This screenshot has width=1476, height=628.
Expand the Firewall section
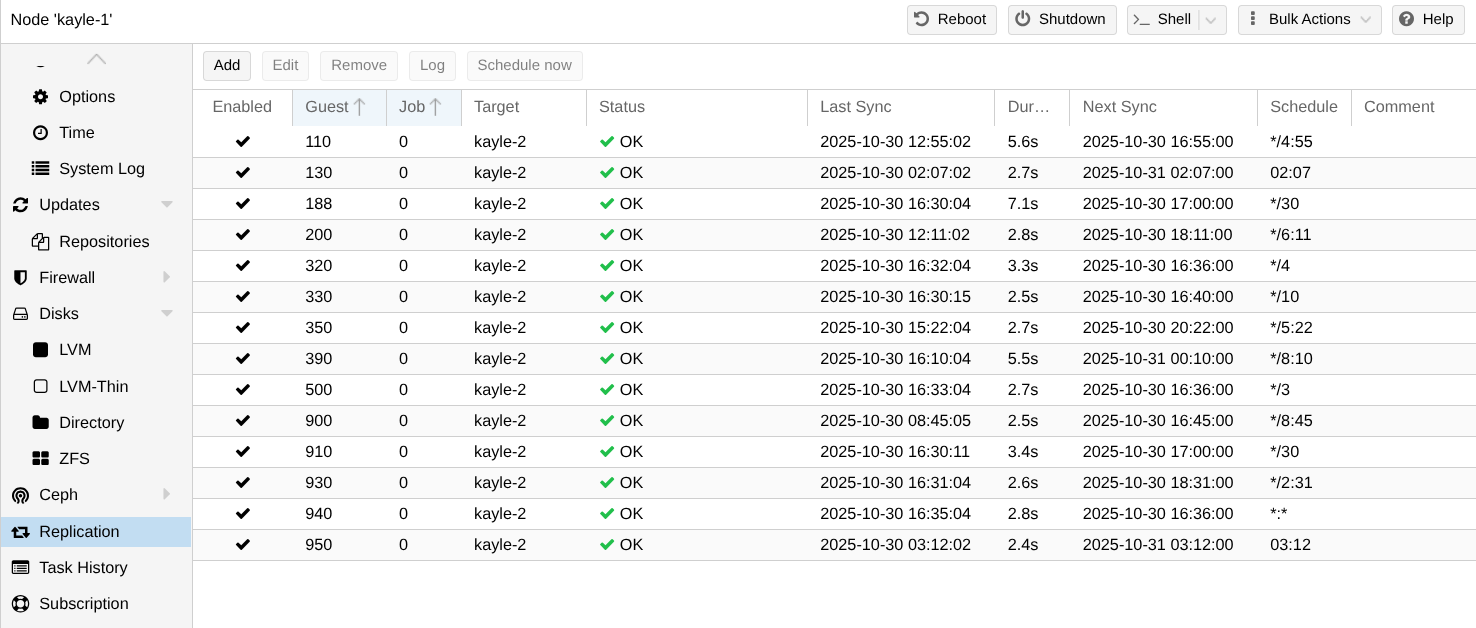tap(167, 277)
